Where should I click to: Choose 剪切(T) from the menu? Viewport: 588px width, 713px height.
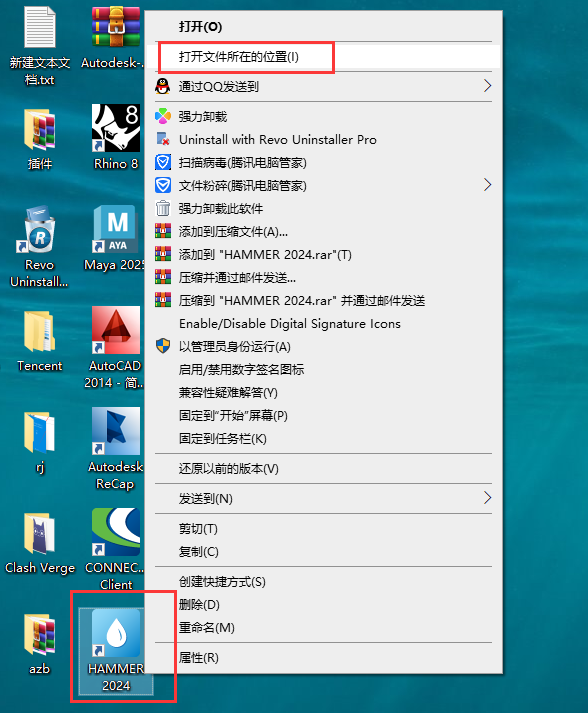pos(323,528)
